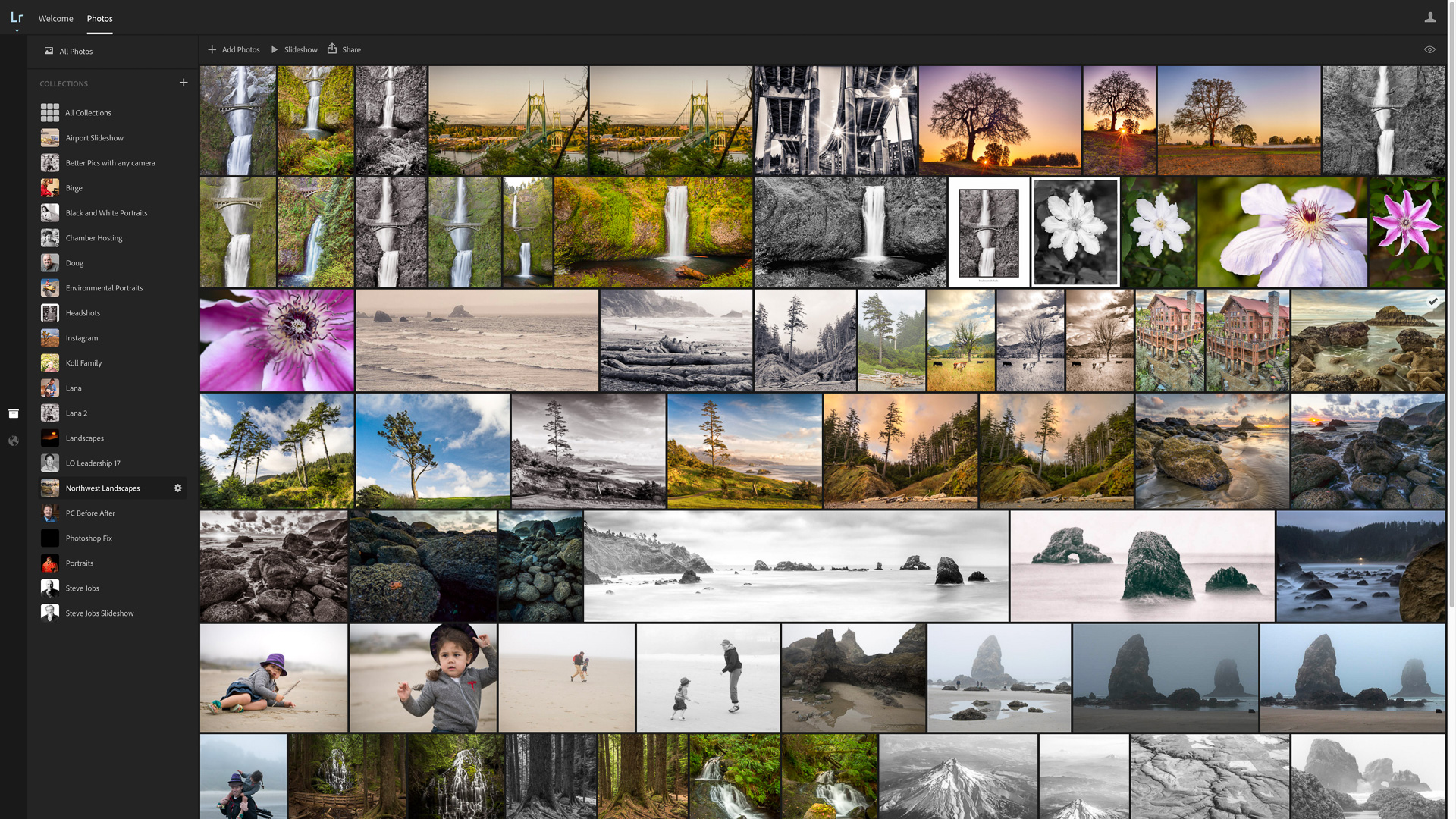Deselect the checked photo in row three
Image resolution: width=1456 pixels, height=819 pixels.
pos(1433,301)
